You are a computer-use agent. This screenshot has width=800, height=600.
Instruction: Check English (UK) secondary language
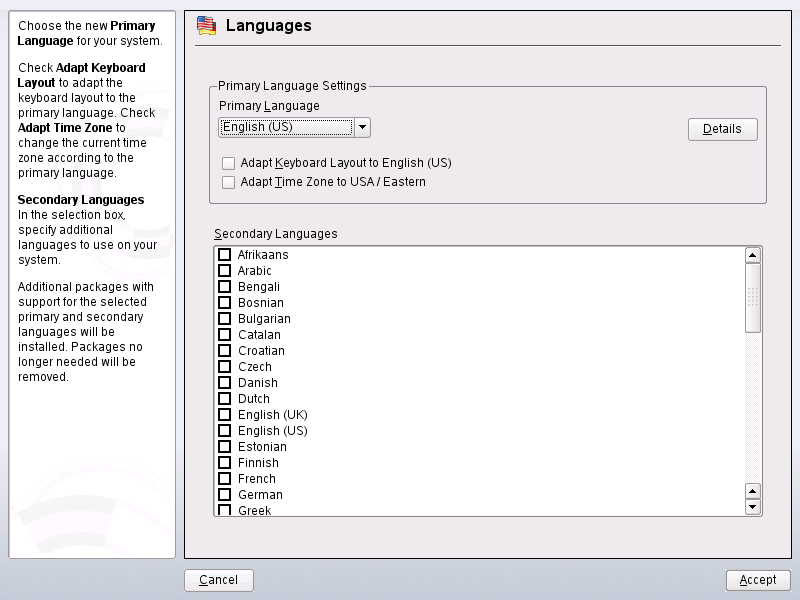coord(225,415)
